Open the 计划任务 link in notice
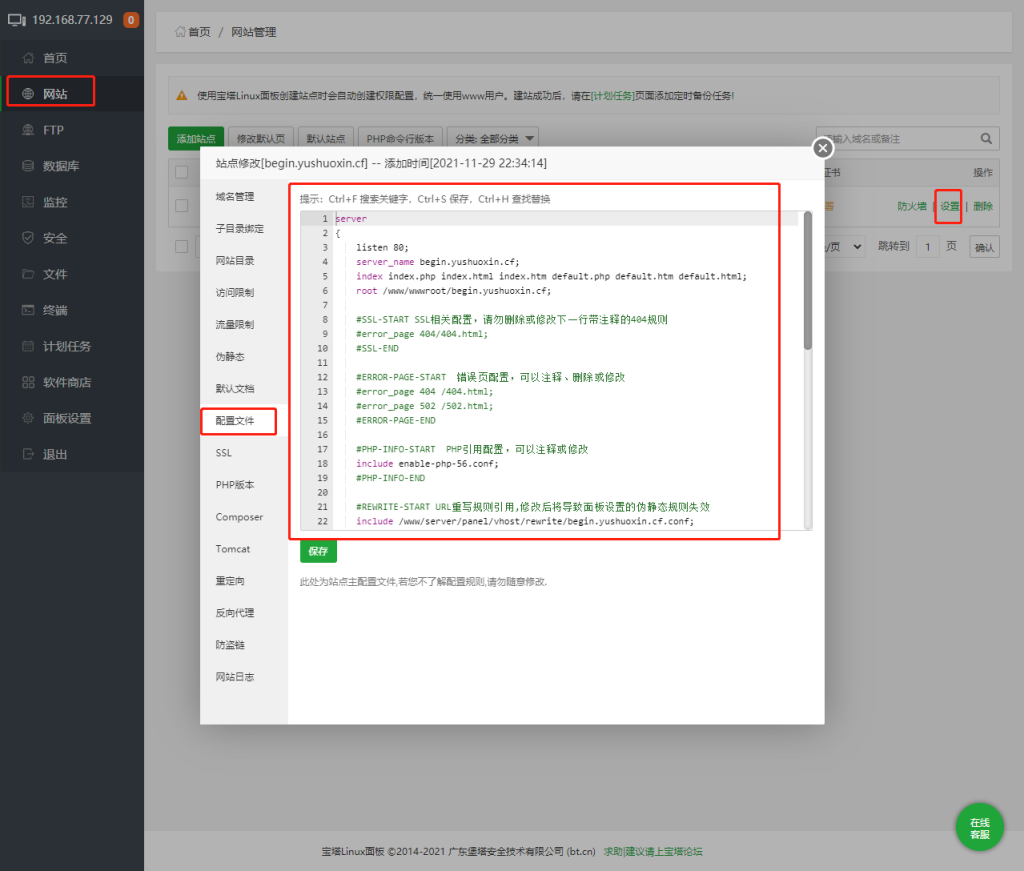Screen dimensions: 1024x871 pyautogui.click(x=612, y=96)
